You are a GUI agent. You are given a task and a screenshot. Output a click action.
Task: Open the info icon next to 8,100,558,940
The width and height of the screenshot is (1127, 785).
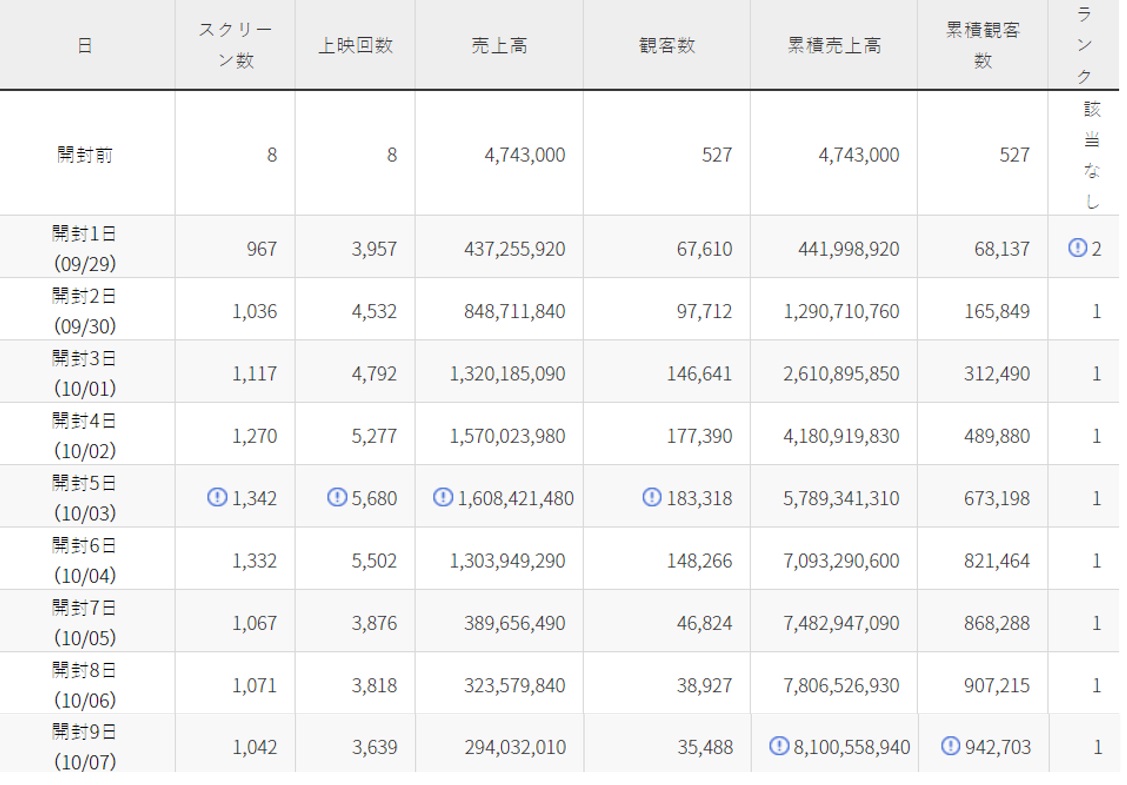click(x=780, y=746)
